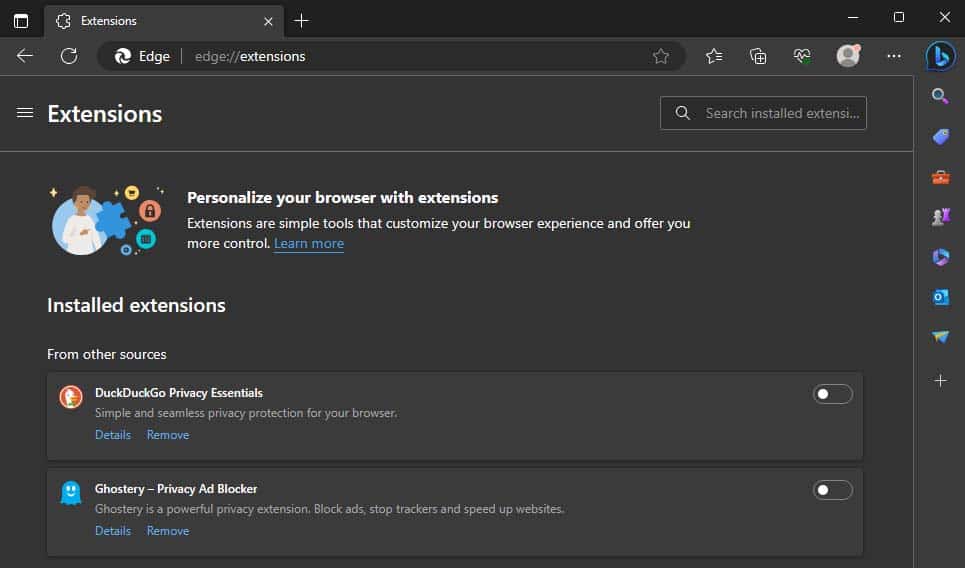Viewport: 965px width, 568px height.
Task: Remove DuckDuckGo Privacy Essentials
Action: tap(167, 435)
